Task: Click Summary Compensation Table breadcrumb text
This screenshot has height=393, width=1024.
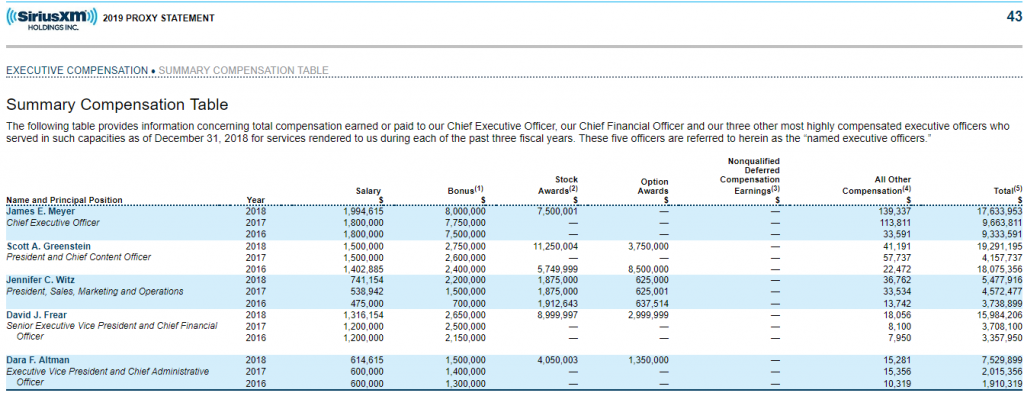Action: coord(244,70)
